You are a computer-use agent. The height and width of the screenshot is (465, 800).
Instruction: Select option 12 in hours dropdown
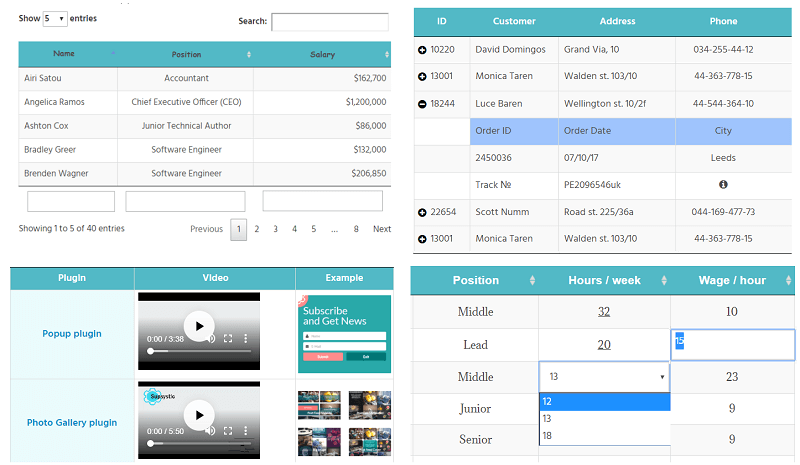tap(605, 402)
